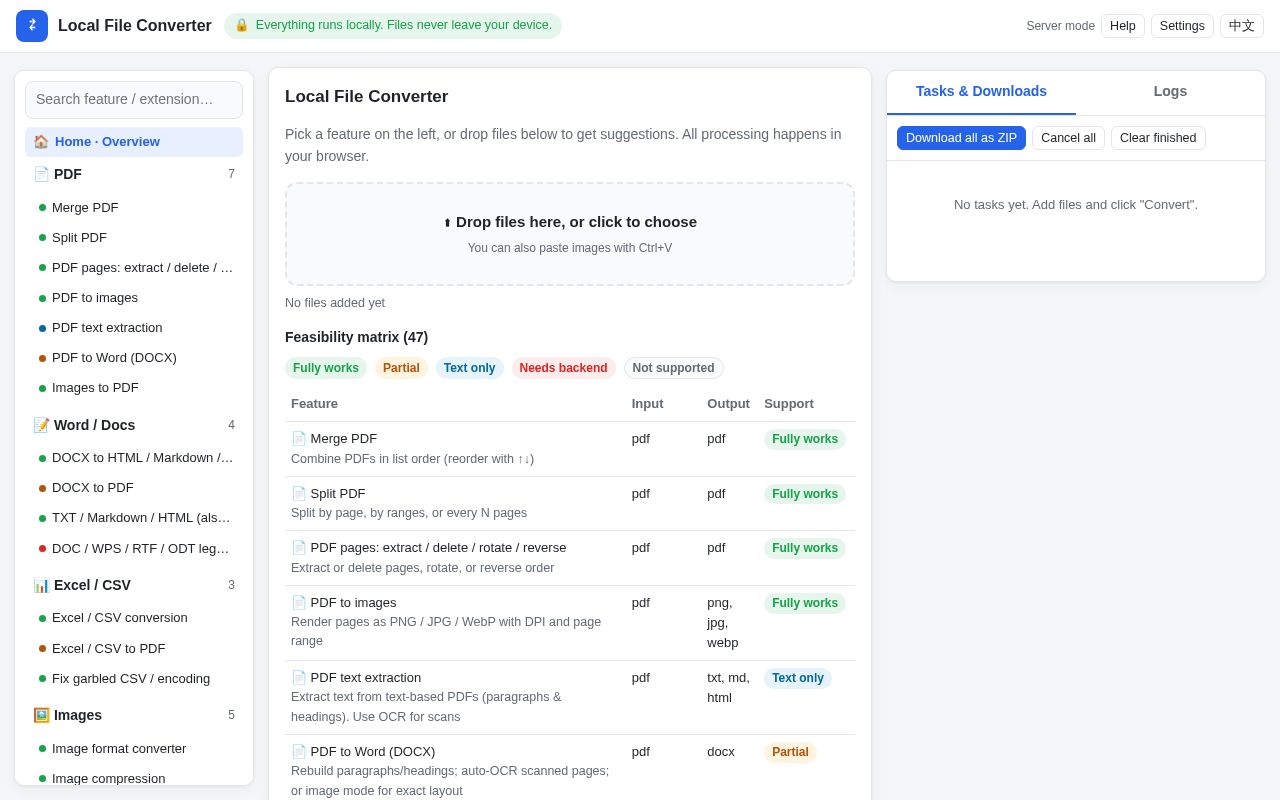Click the house icon beside Home · Overview
This screenshot has height=800, width=1280.
pos(41,142)
